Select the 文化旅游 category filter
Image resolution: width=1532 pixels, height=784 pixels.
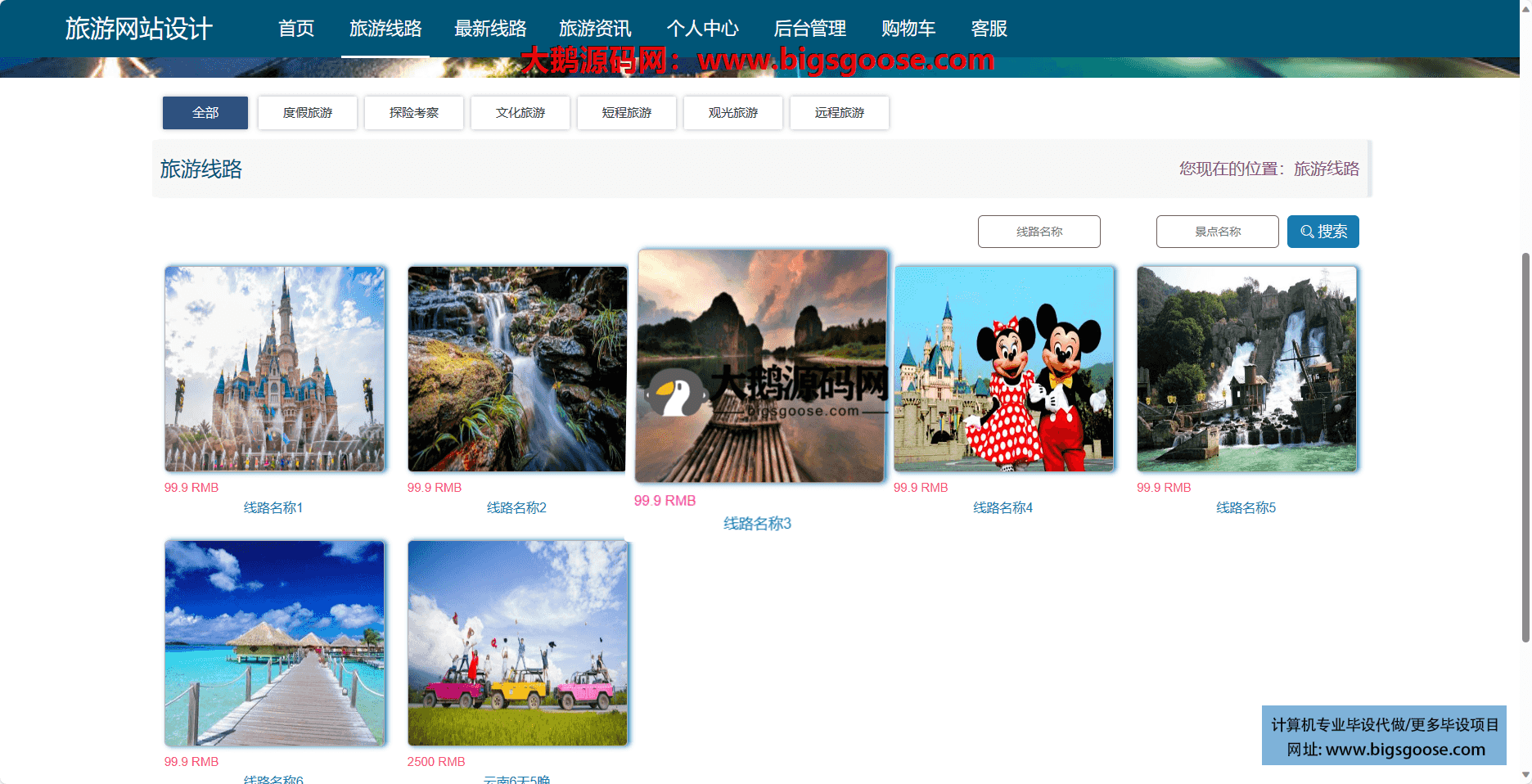coord(520,113)
